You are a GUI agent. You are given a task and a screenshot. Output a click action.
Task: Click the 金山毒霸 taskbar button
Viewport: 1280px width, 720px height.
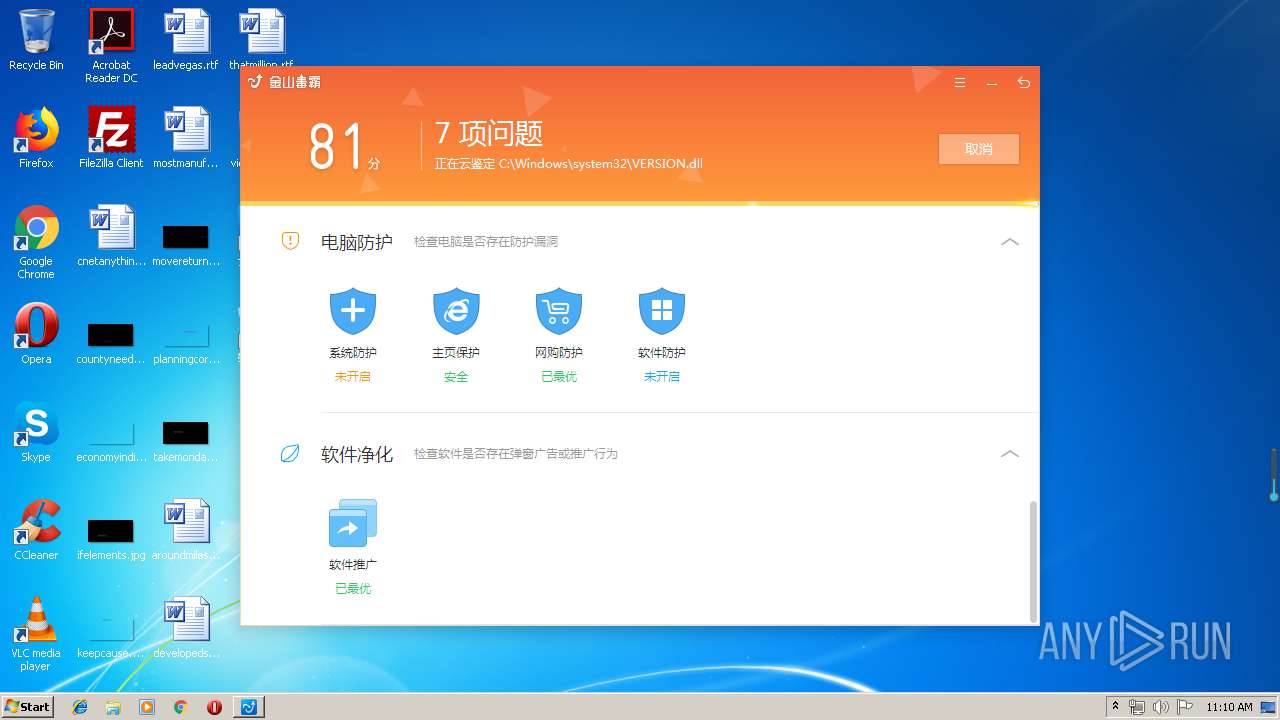(249, 707)
